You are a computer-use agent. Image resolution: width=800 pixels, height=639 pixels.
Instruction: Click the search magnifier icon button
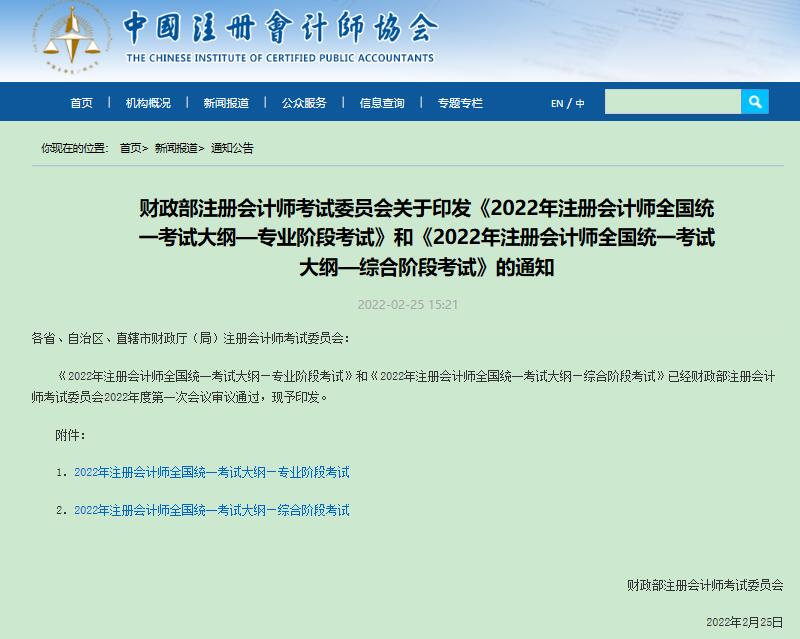pyautogui.click(x=755, y=102)
